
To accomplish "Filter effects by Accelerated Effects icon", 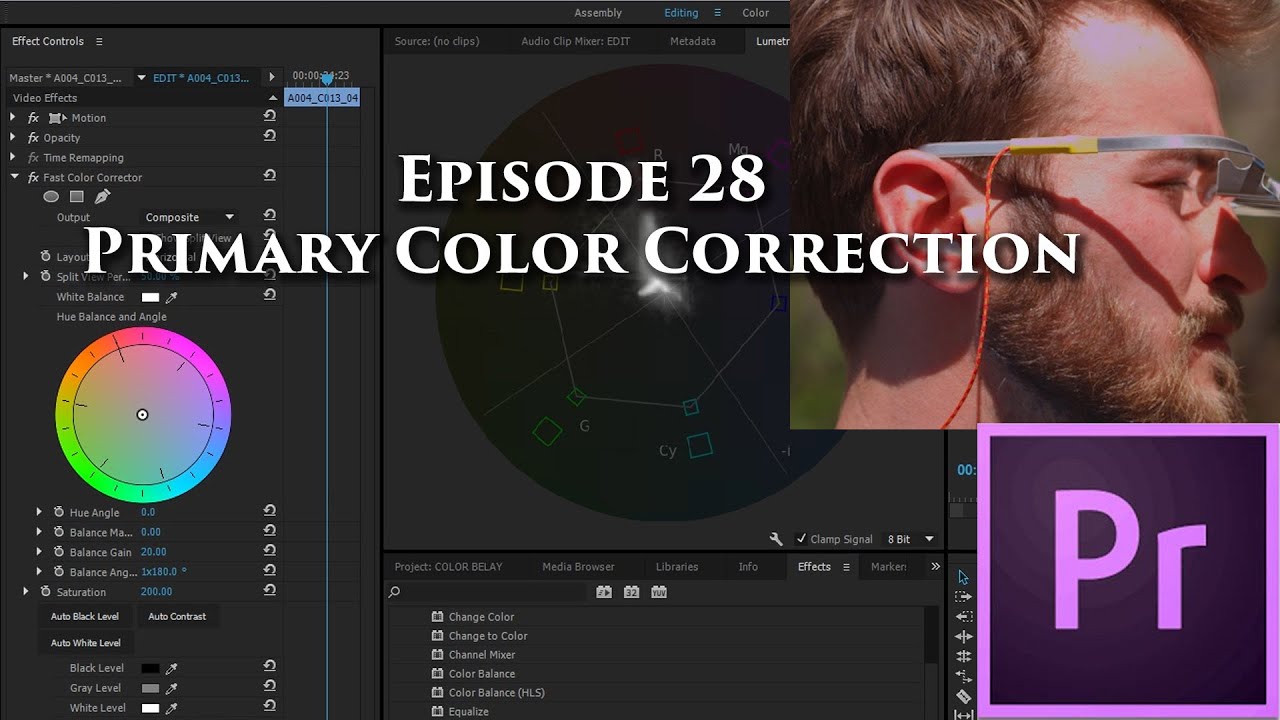I will tap(604, 592).
